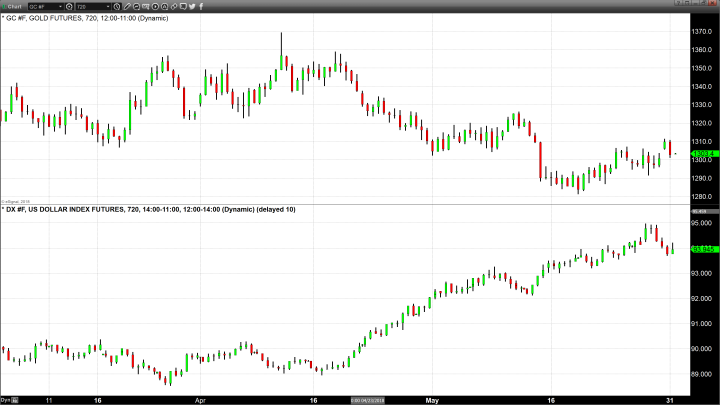Open the GC #F symbol dropdown
720x405 pixels.
pyautogui.click(x=48, y=6)
